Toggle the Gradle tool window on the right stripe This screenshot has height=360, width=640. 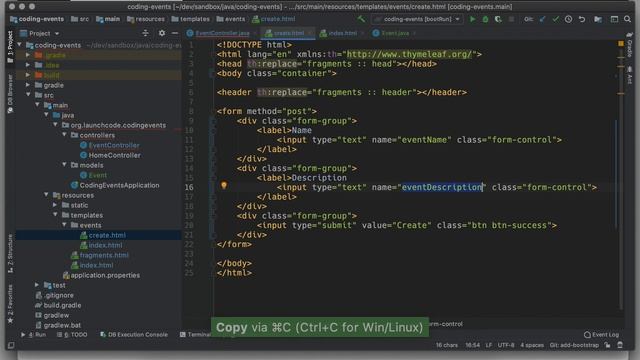(629, 45)
